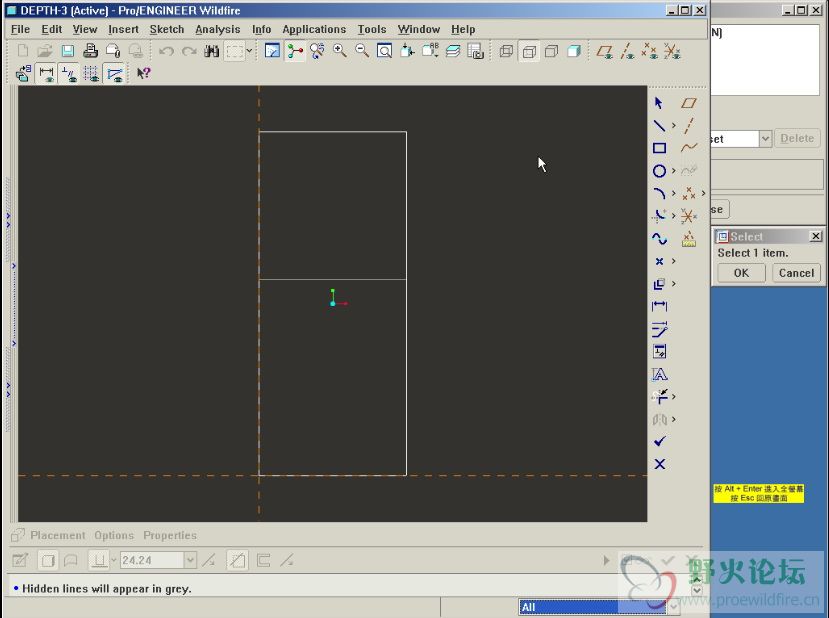This screenshot has height=618, width=829.
Task: Open the selection box dropdown arrow in toolbar
Action: click(x=249, y=51)
